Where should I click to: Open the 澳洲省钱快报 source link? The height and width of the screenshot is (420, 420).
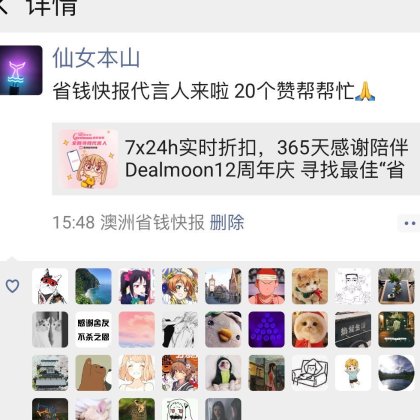pos(152,222)
